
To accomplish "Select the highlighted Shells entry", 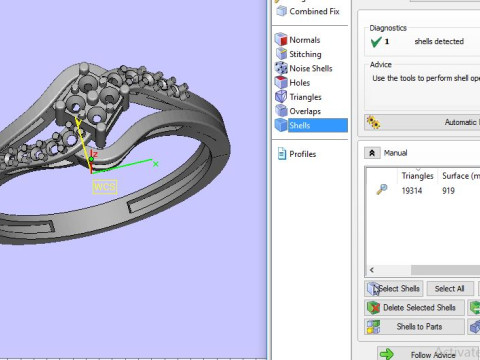I will click(x=318, y=125).
